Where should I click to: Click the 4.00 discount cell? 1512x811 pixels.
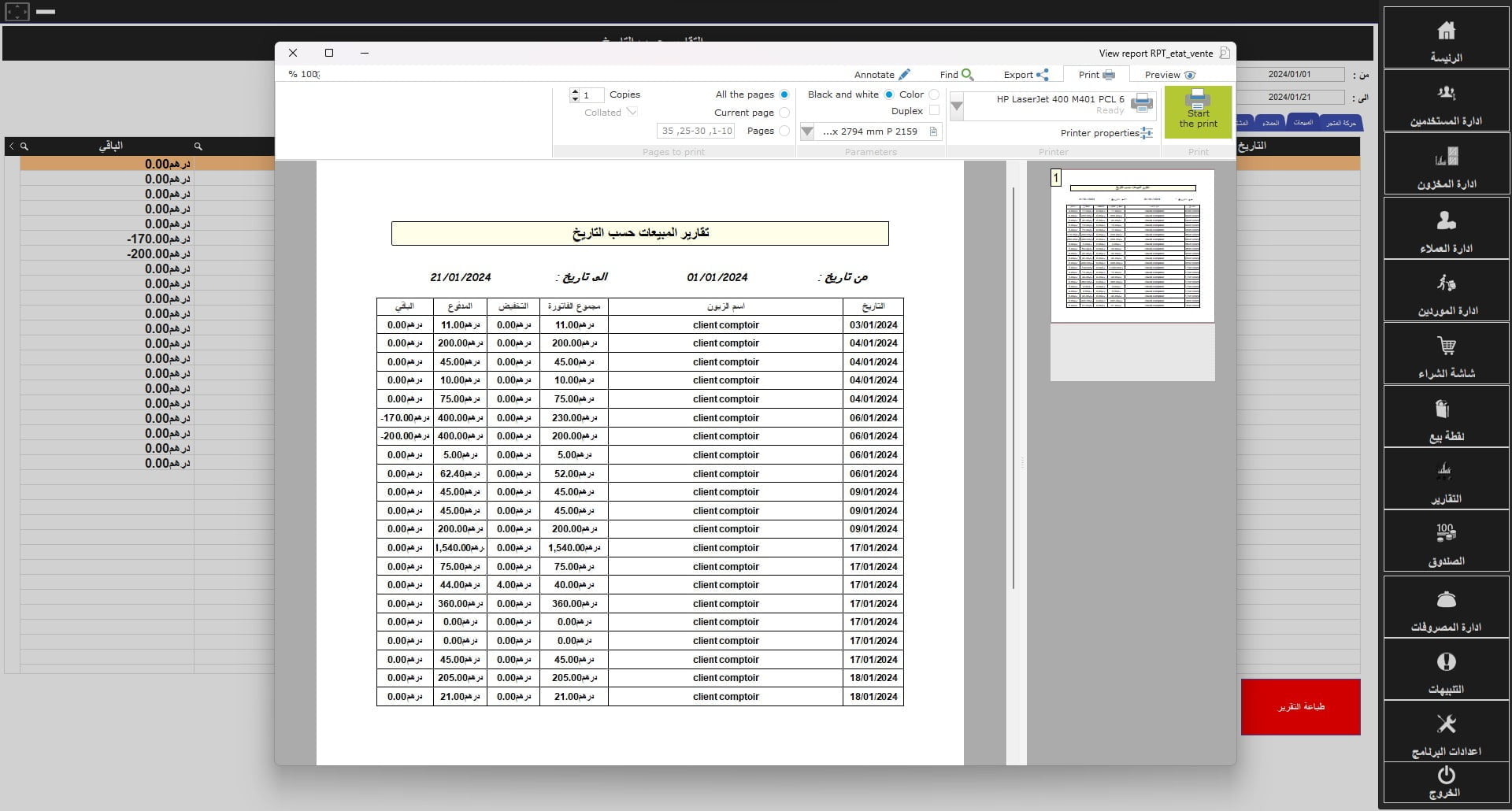[513, 584]
